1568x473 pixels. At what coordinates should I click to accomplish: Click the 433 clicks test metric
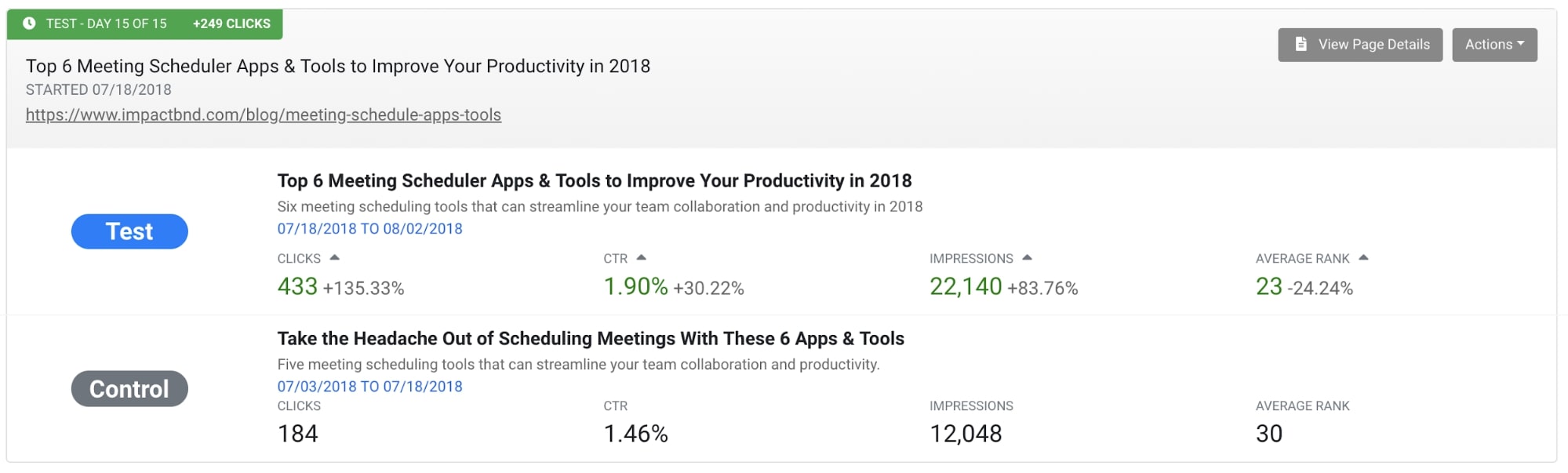297,287
